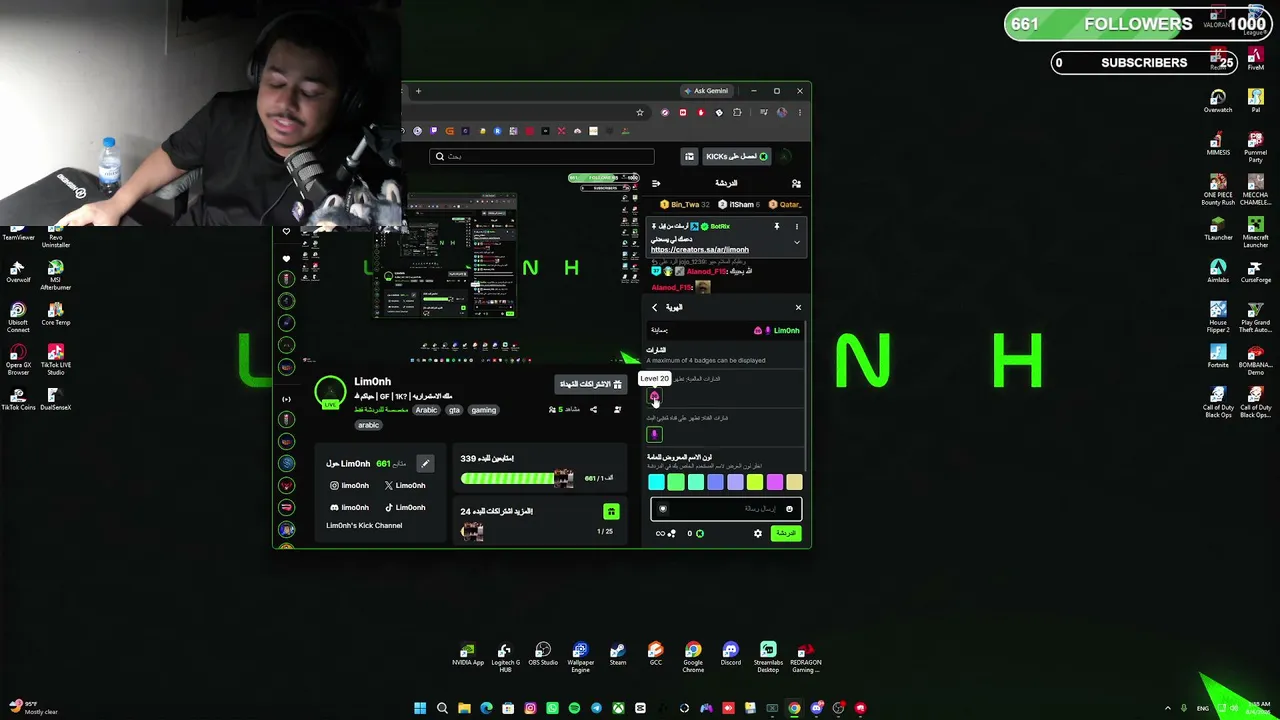The image size is (1280, 720).
Task: Open the NVIDIA App desktop shortcut
Action: (x=467, y=655)
